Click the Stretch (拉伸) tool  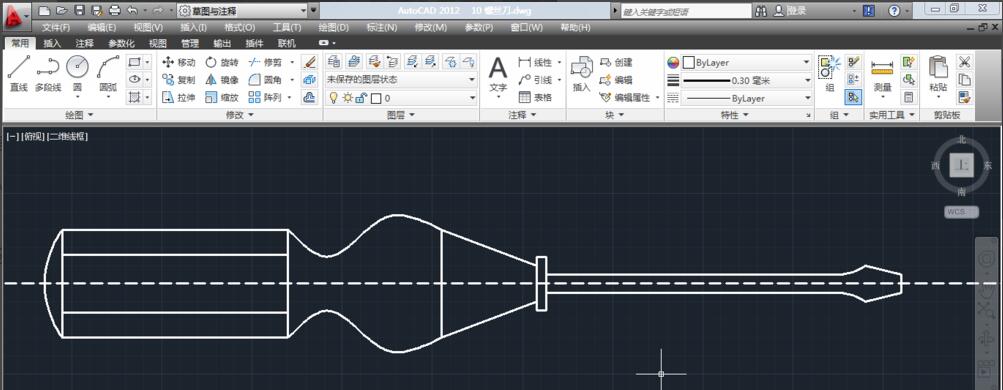(x=178, y=97)
